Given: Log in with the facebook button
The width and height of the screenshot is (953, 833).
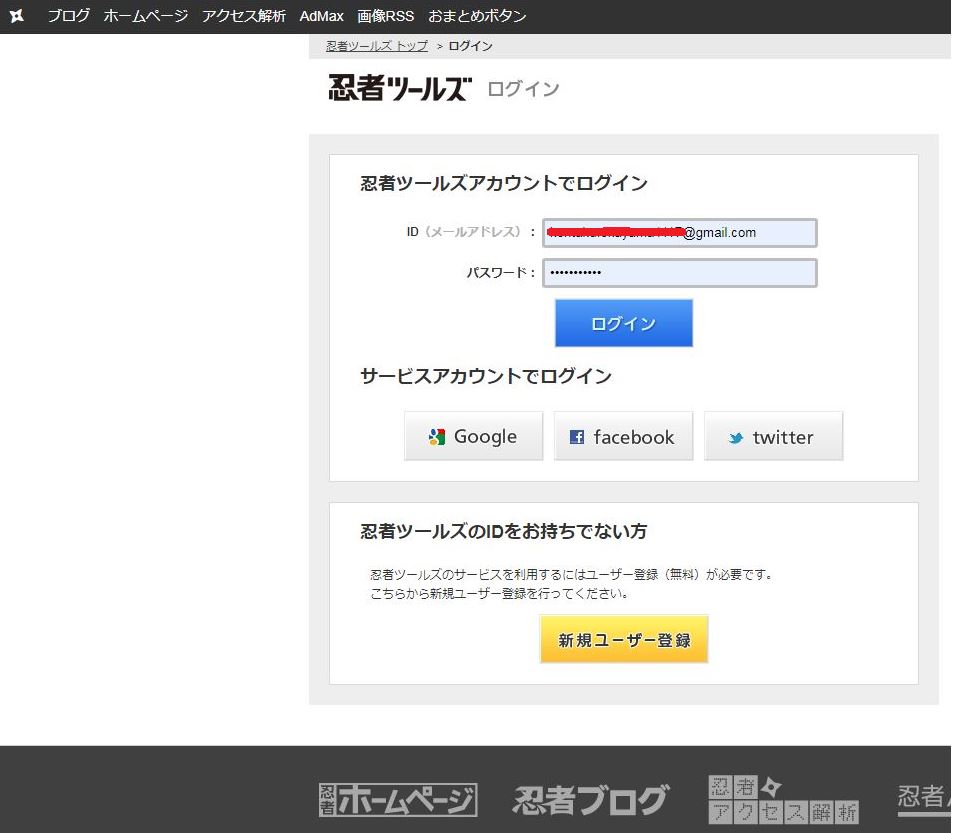Looking at the screenshot, I should click(x=624, y=436).
